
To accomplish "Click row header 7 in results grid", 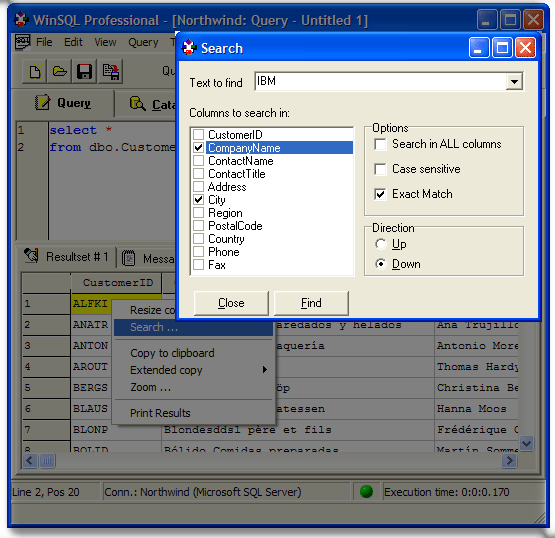I will point(46,430).
